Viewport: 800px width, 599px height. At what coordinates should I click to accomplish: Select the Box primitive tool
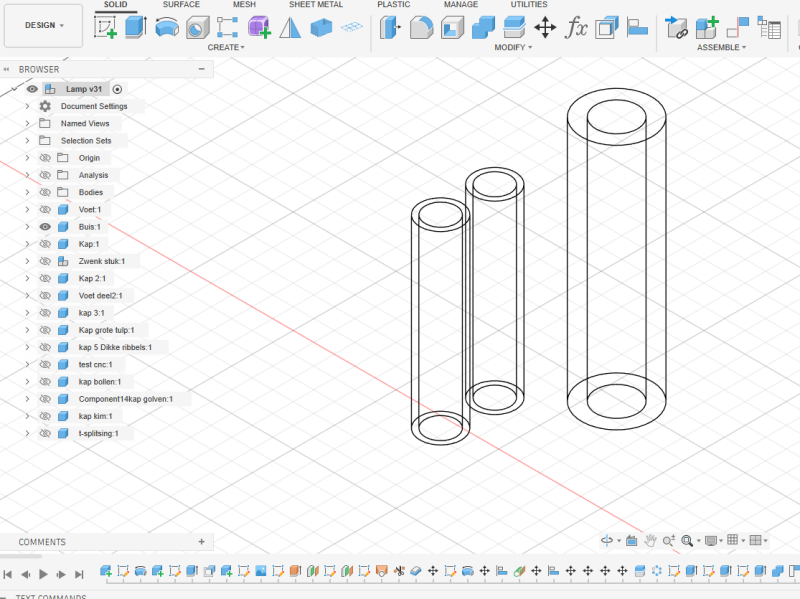[x=321, y=28]
